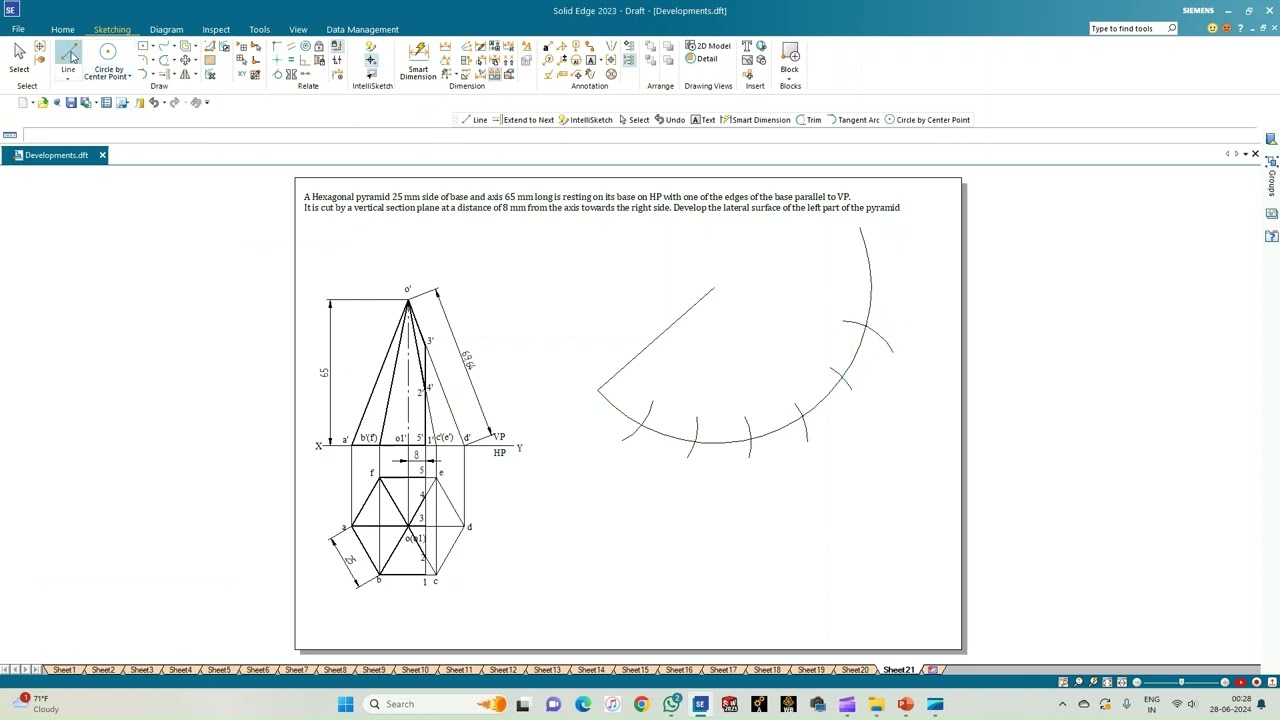1280x720 pixels.
Task: Click the New document icon
Action: [24, 102]
